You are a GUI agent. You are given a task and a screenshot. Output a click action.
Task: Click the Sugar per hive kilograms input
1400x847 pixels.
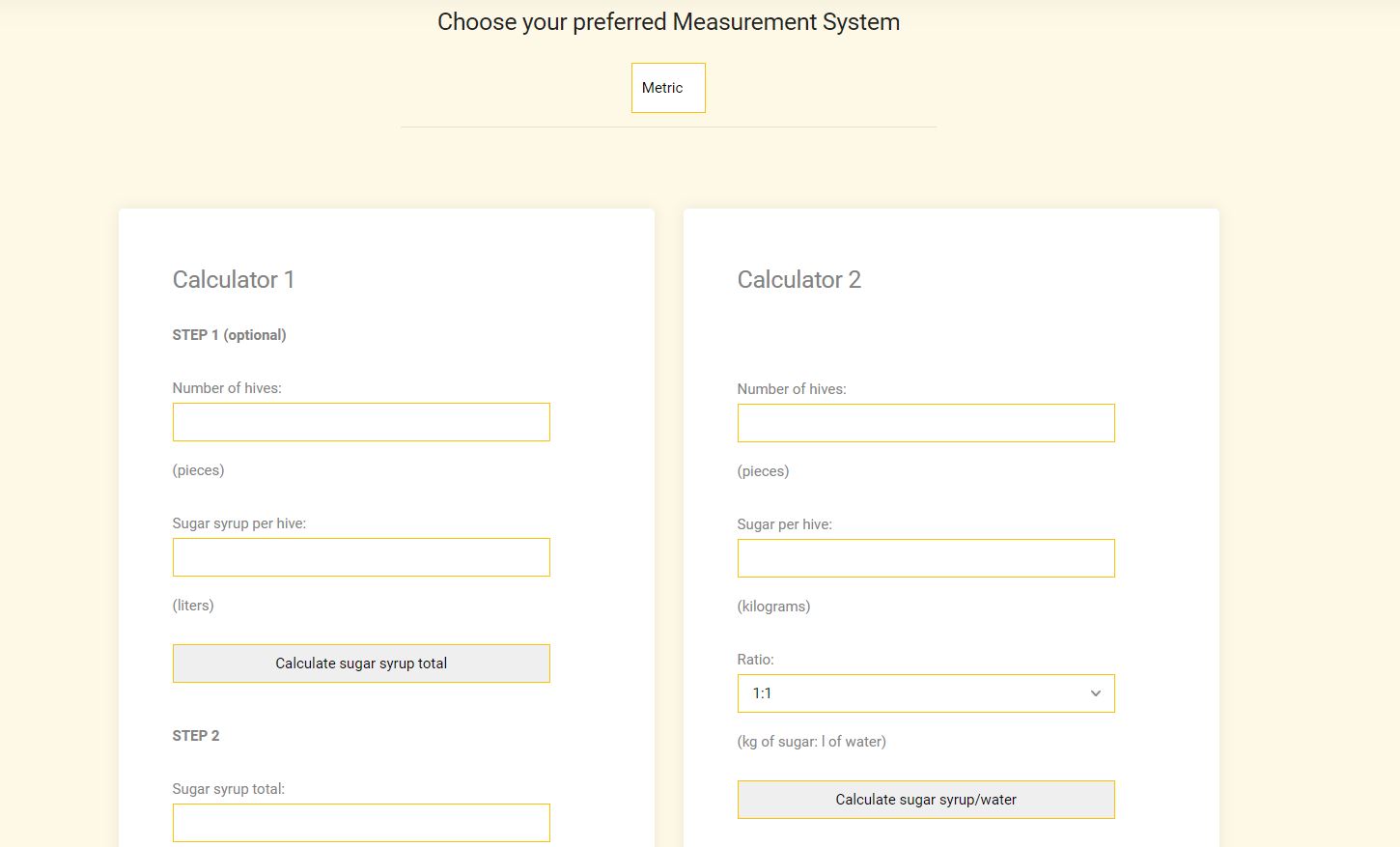pyautogui.click(x=925, y=557)
